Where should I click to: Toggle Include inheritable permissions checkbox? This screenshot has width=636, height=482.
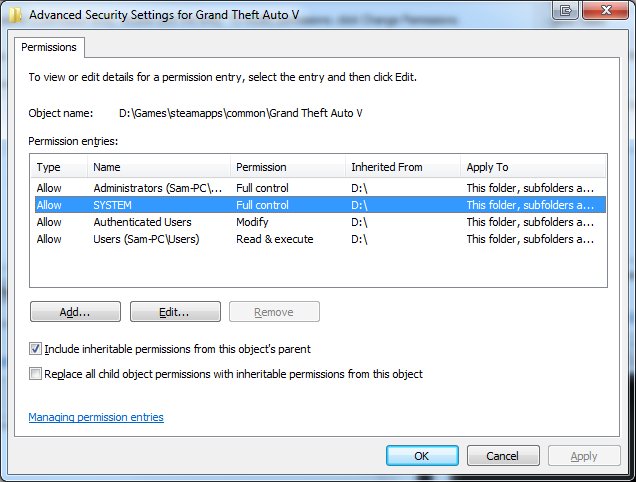pos(36,349)
